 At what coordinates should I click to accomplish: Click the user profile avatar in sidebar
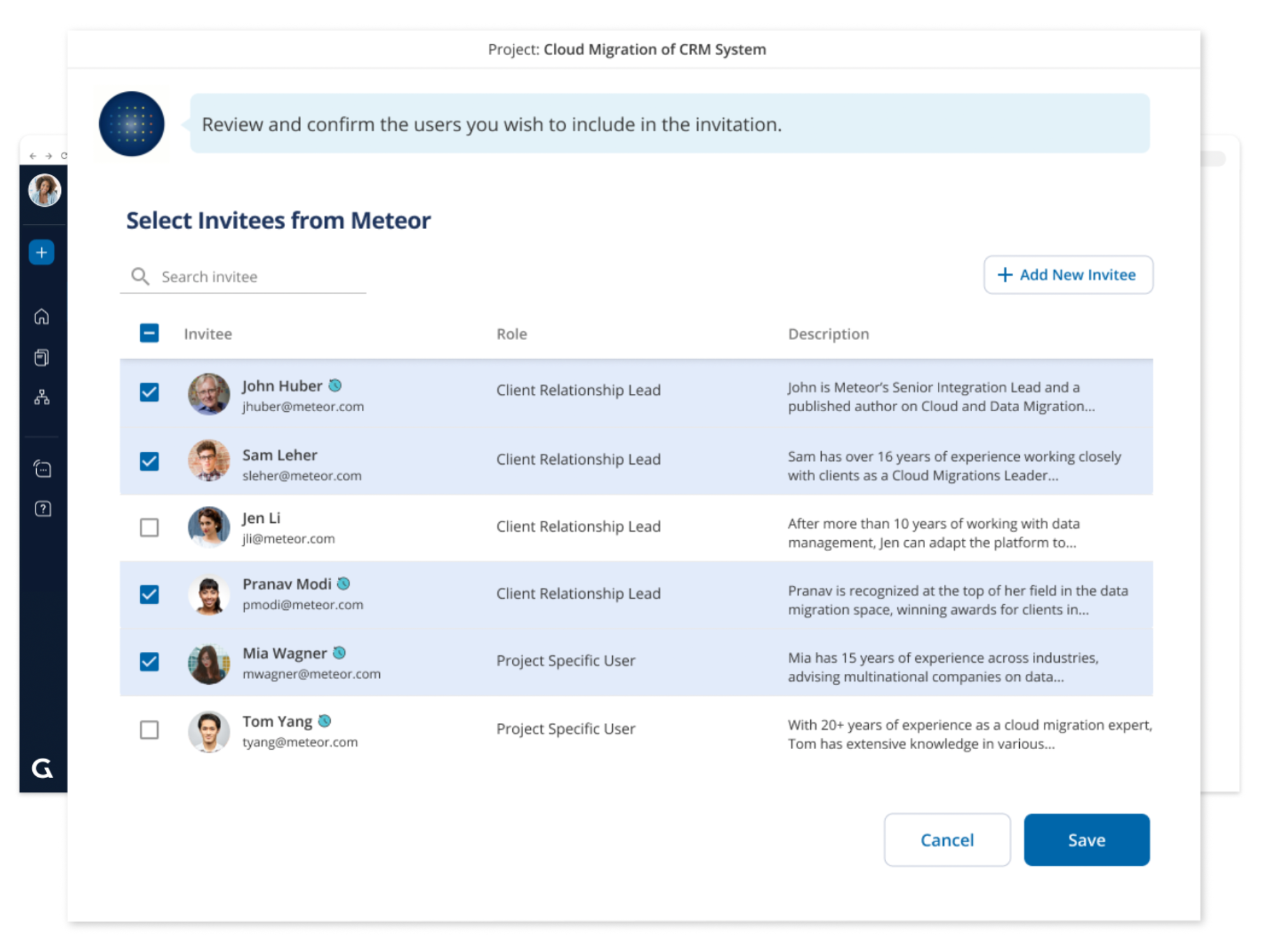[44, 190]
